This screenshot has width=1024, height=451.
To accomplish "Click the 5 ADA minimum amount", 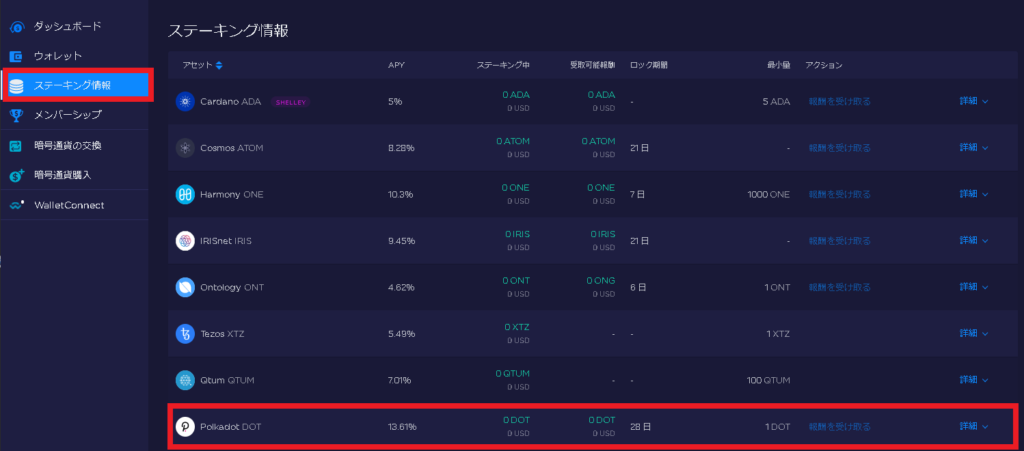I will (776, 102).
